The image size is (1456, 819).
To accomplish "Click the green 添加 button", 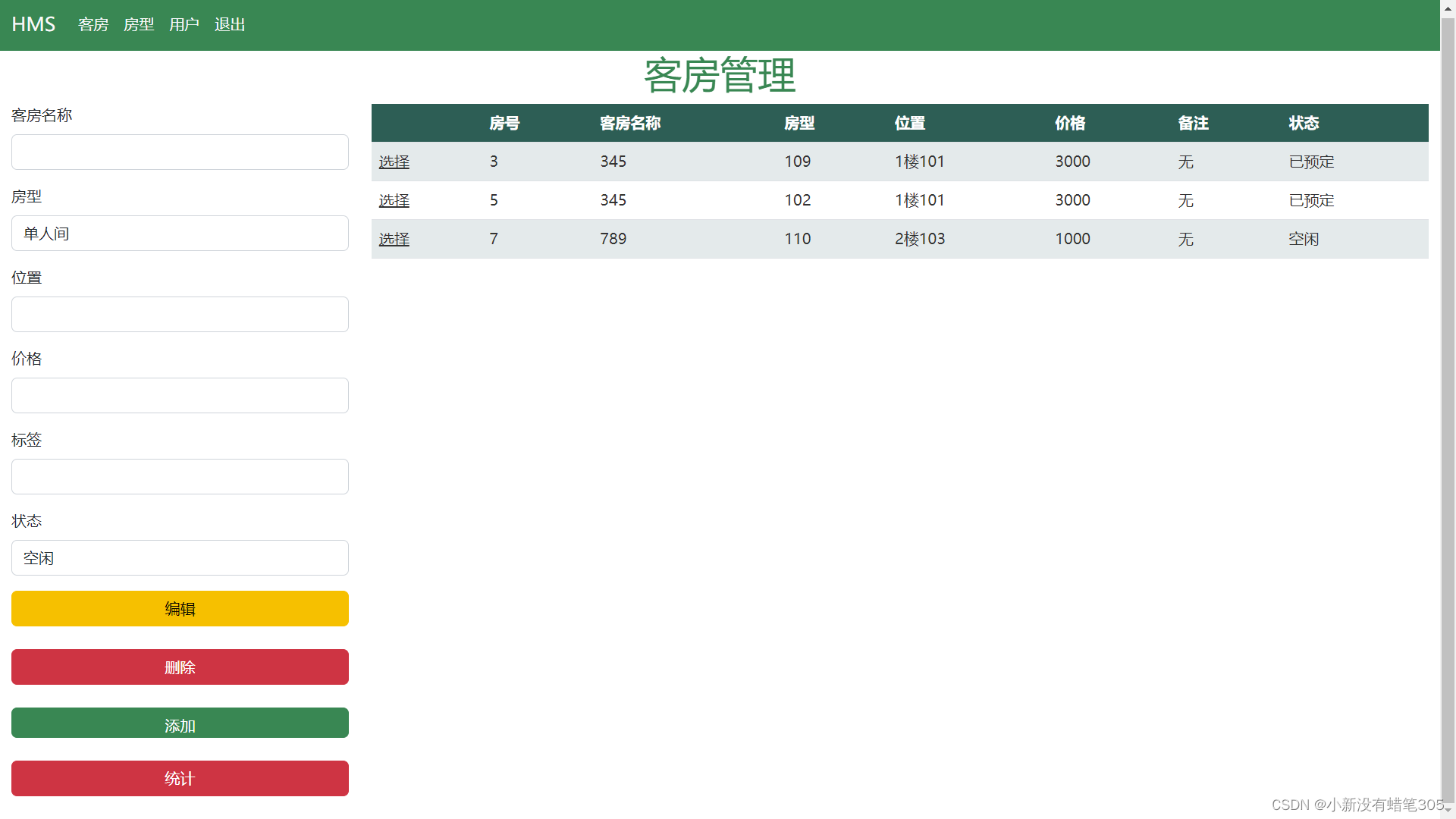I will 180,723.
